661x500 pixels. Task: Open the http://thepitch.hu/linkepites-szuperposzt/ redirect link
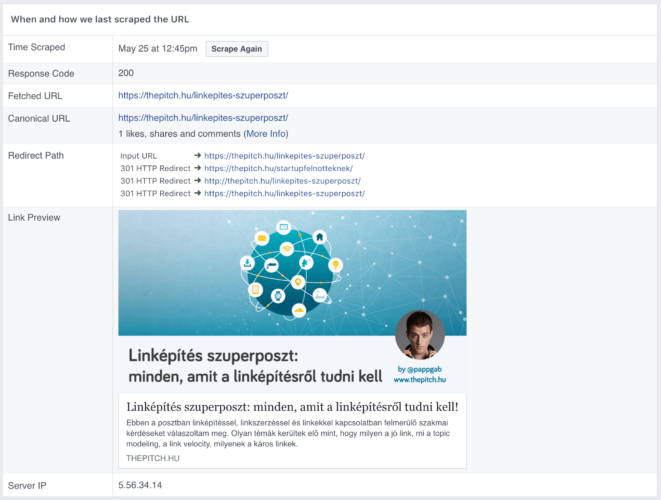click(x=282, y=181)
